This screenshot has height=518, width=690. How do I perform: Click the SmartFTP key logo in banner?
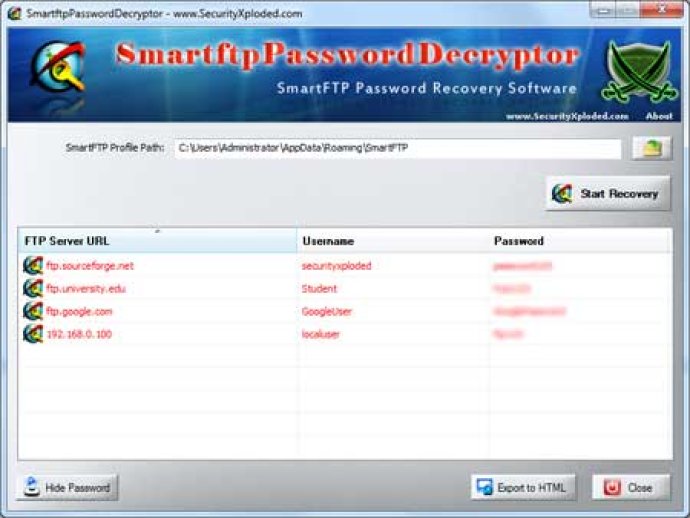pos(58,67)
